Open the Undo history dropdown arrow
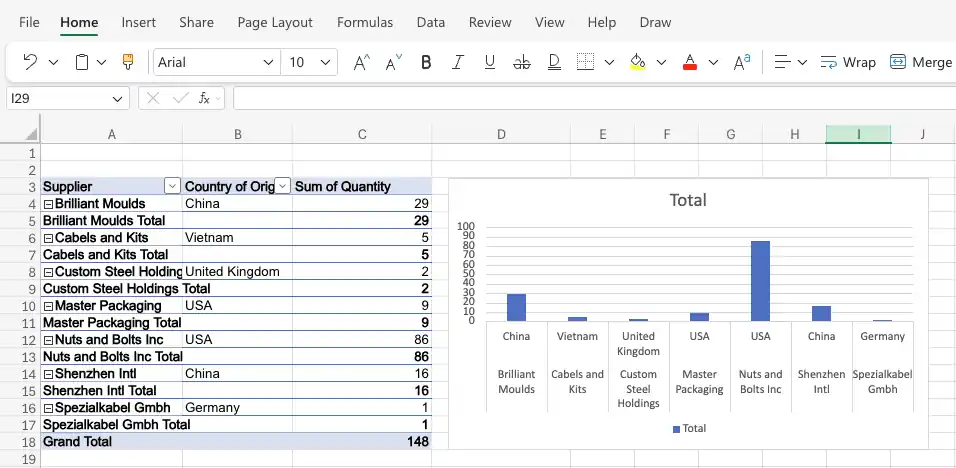The width and height of the screenshot is (956, 468). 53,62
